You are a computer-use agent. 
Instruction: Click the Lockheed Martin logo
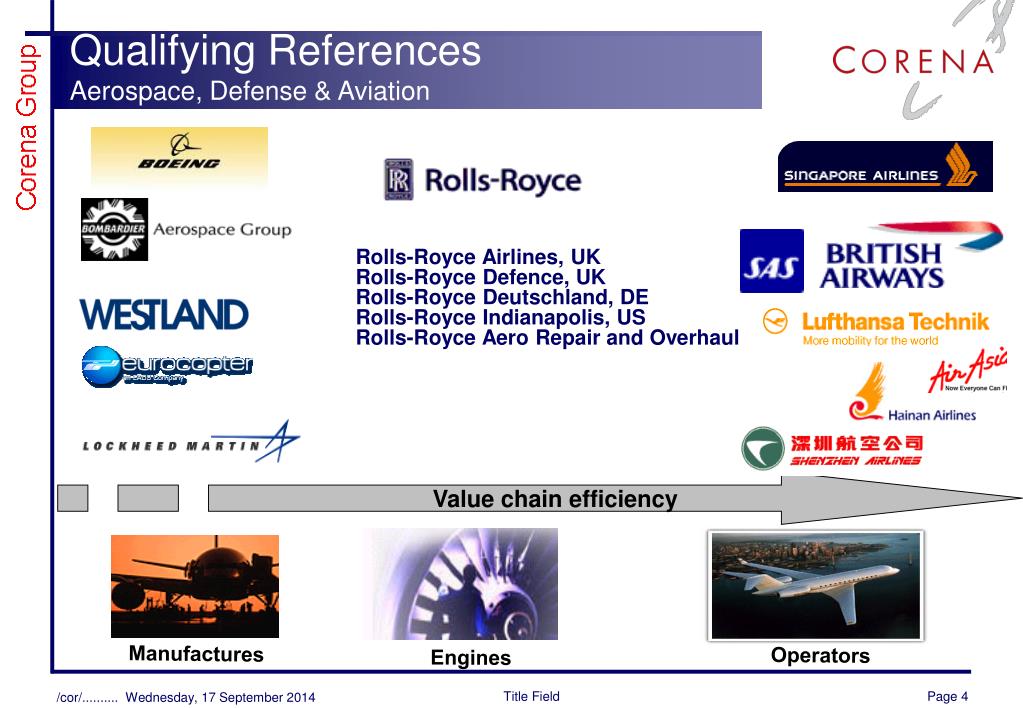[191, 442]
